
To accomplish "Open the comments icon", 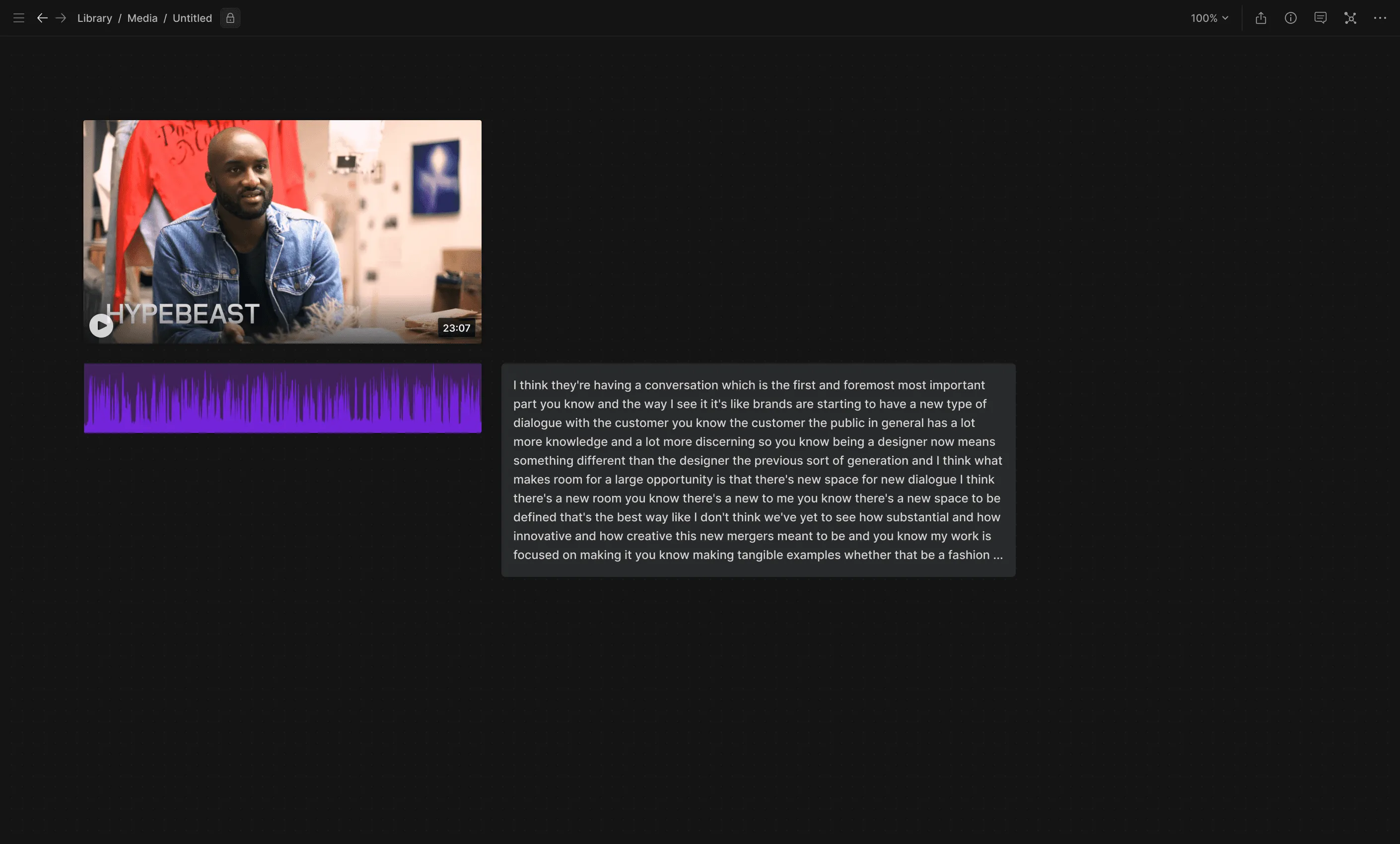I will coord(1321,18).
